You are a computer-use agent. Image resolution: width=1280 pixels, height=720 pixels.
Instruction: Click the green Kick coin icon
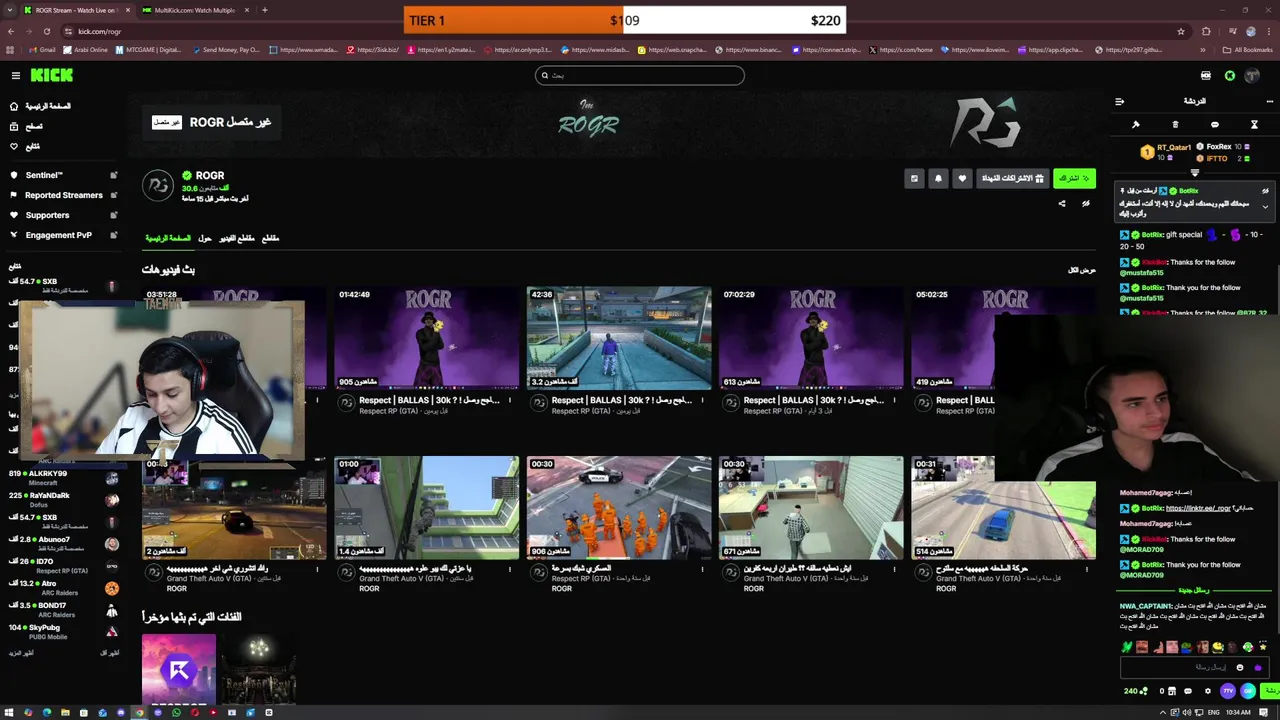click(1230, 76)
